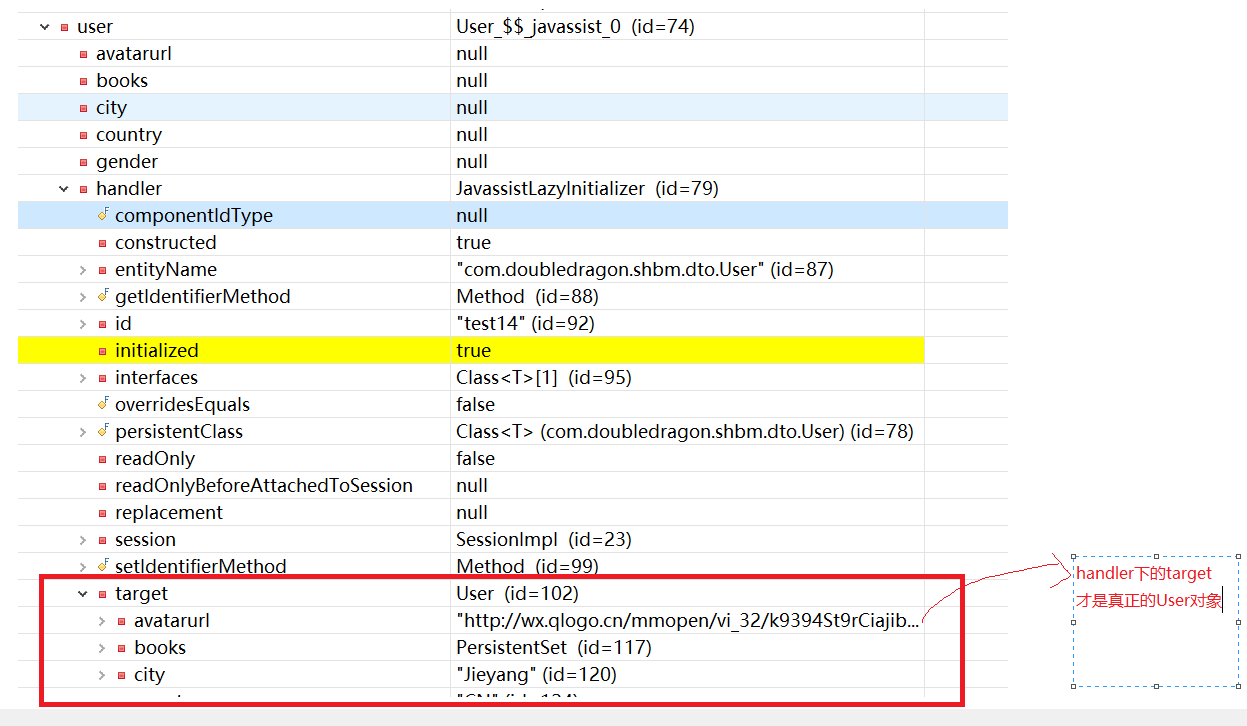Image resolution: width=1247 pixels, height=726 pixels.
Task: Click the red field icon beside user
Action: coord(65,27)
